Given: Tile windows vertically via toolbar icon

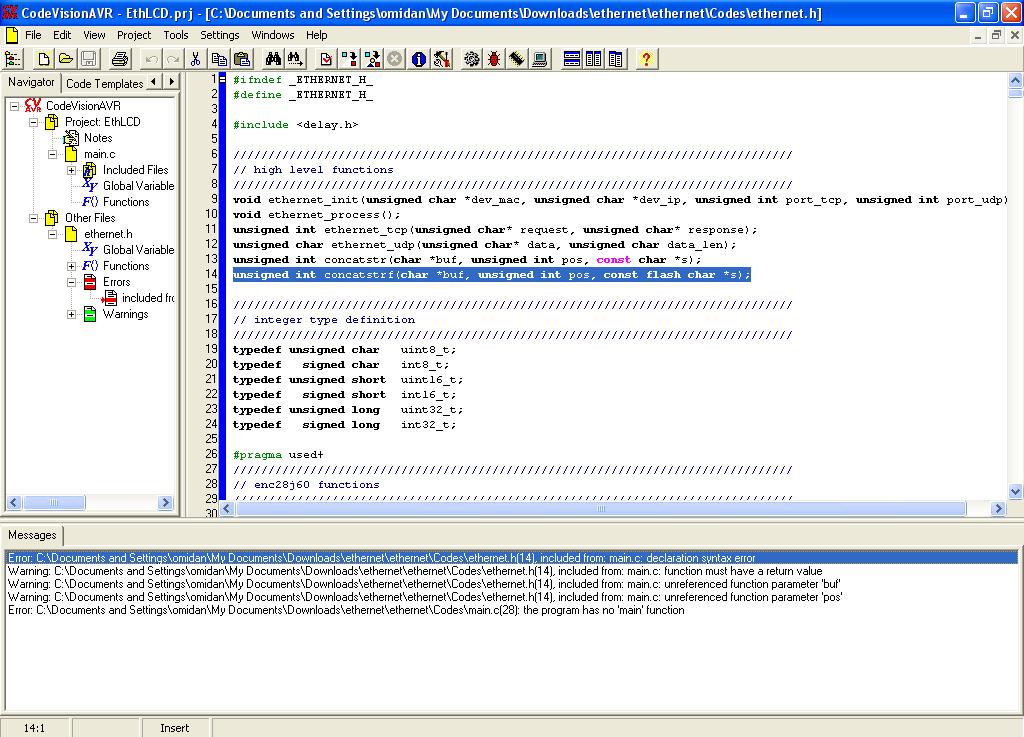Looking at the screenshot, I should [x=594, y=59].
